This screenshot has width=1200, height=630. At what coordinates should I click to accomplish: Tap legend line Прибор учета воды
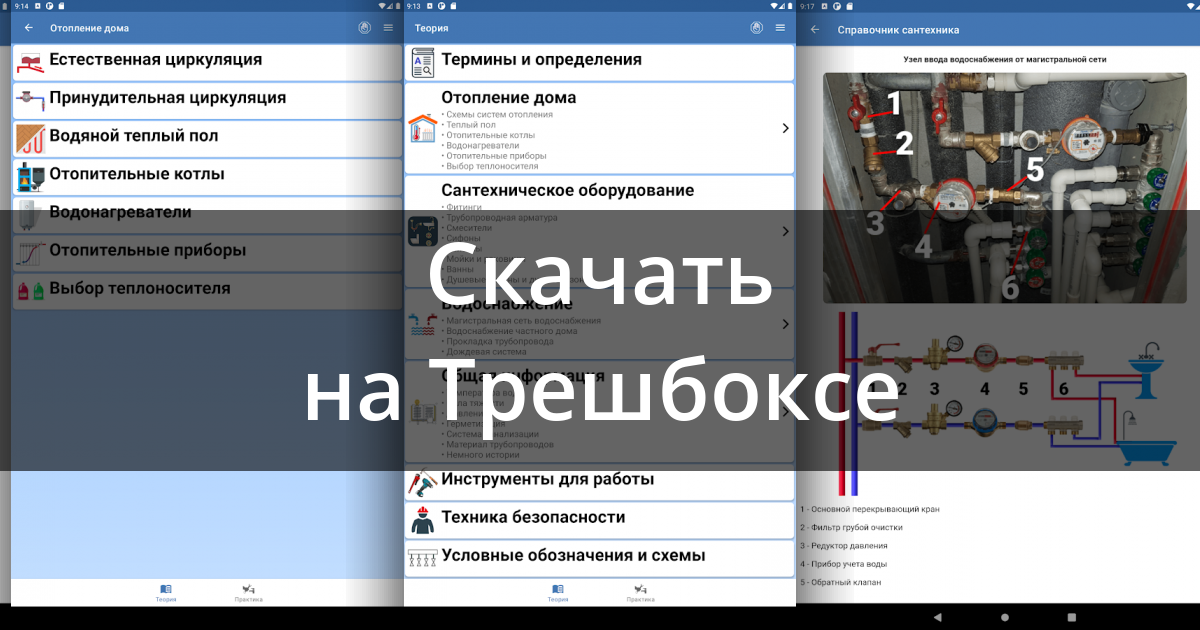[x=845, y=564]
